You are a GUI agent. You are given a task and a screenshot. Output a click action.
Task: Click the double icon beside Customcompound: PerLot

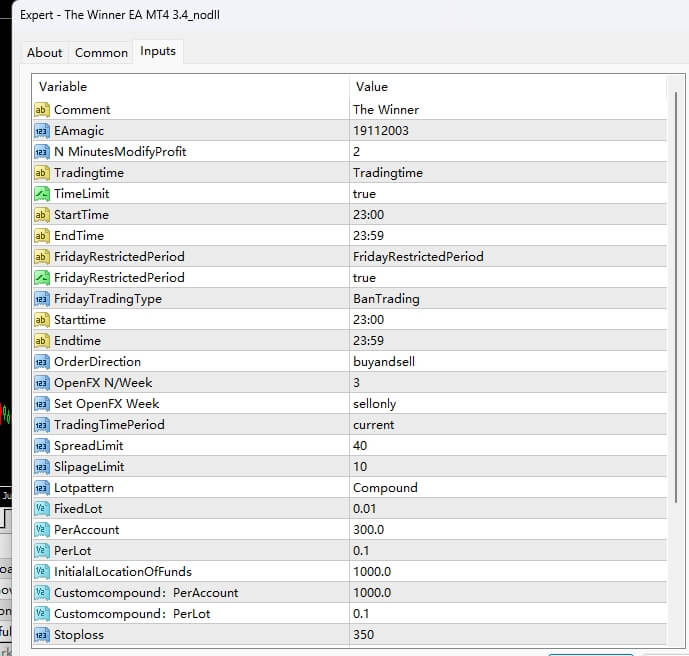point(42,614)
